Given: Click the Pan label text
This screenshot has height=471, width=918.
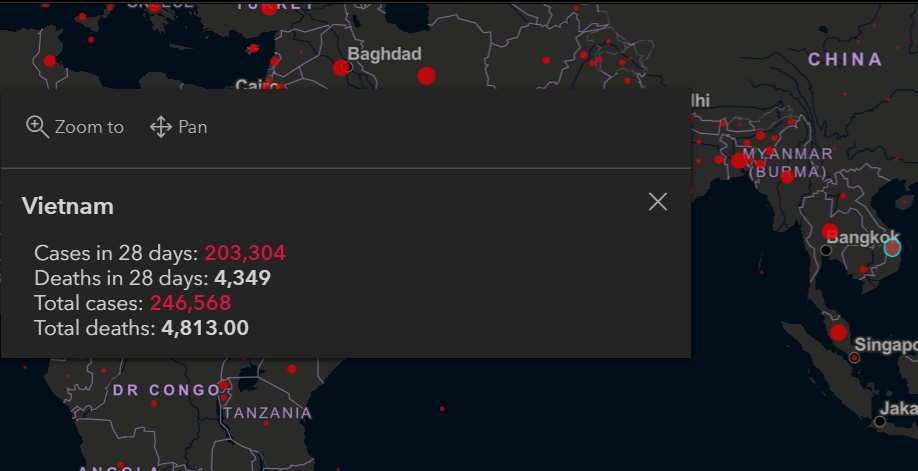Looking at the screenshot, I should point(193,127).
